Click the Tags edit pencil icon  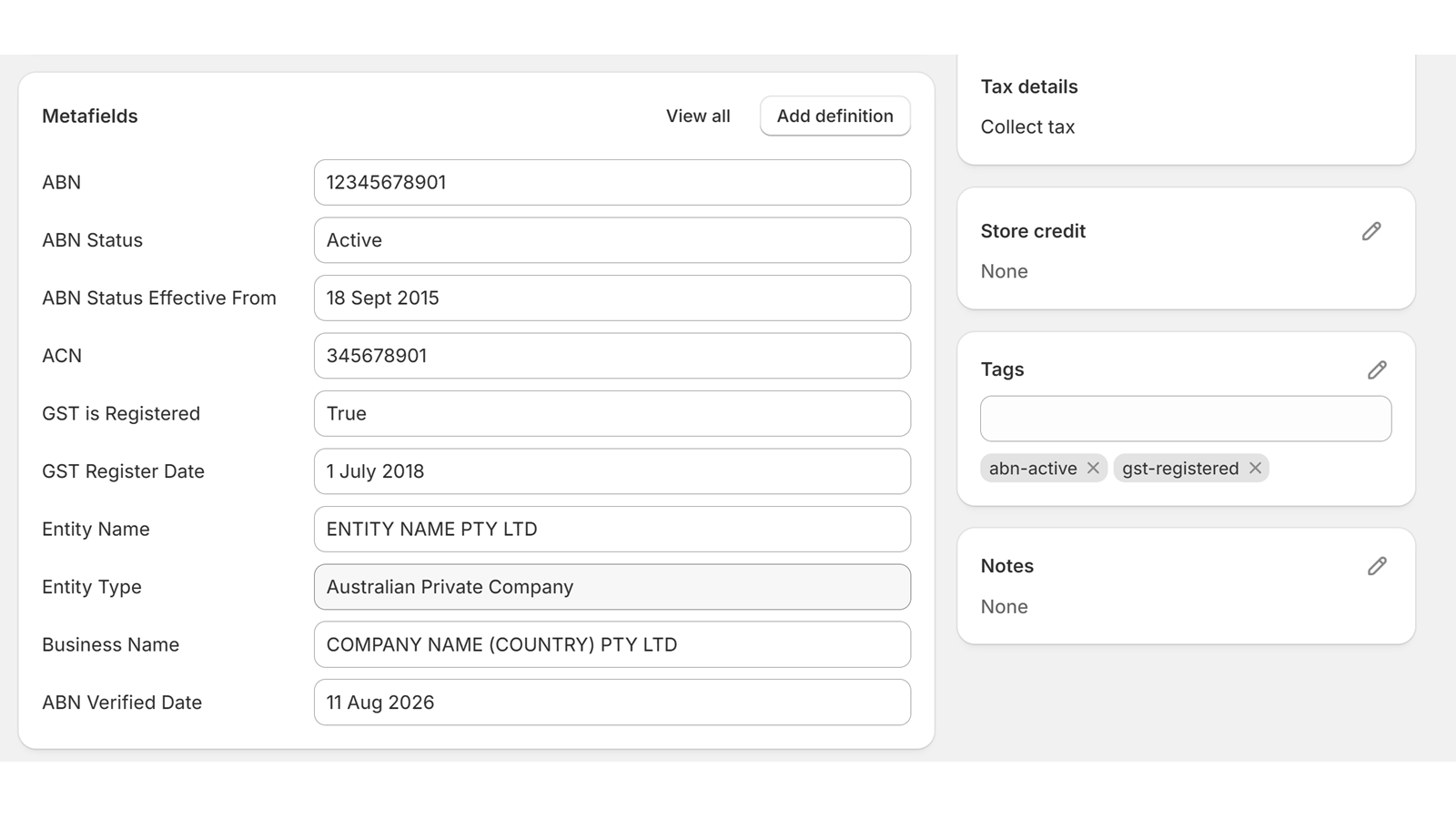pyautogui.click(x=1377, y=369)
